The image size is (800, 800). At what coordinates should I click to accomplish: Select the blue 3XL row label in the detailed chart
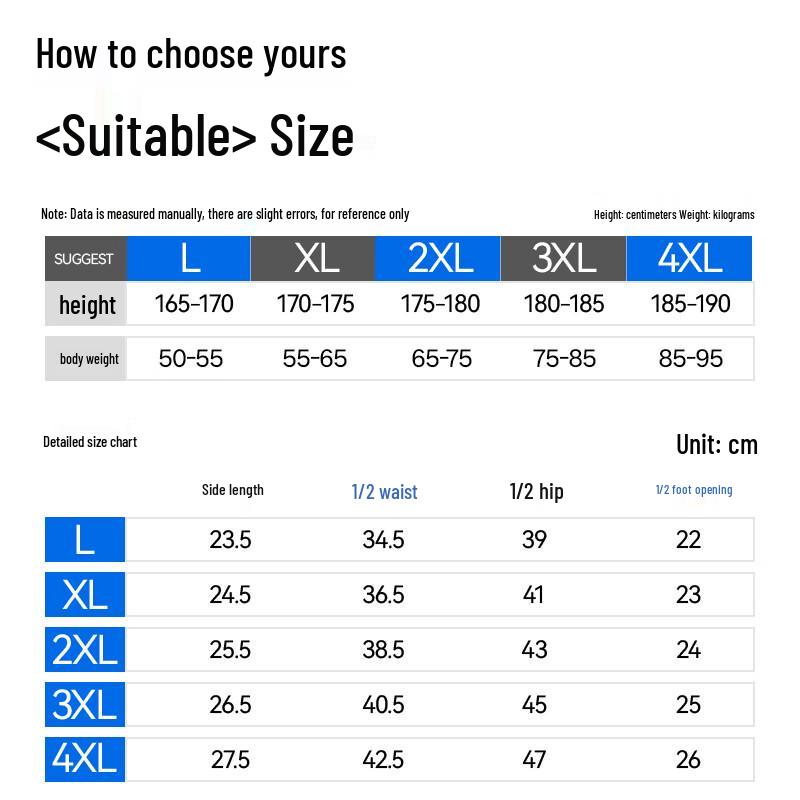[x=85, y=705]
